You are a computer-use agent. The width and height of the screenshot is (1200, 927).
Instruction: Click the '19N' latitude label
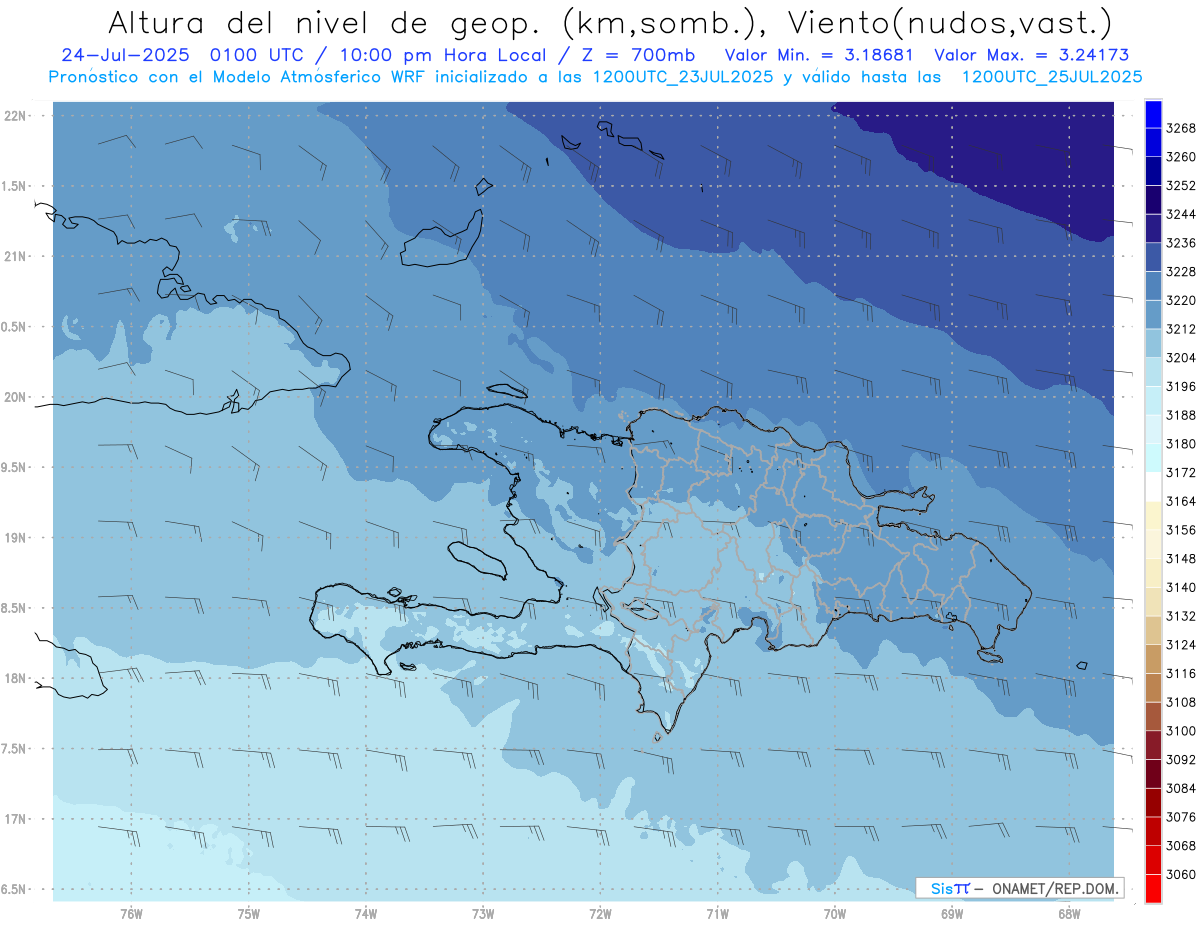pos(17,537)
